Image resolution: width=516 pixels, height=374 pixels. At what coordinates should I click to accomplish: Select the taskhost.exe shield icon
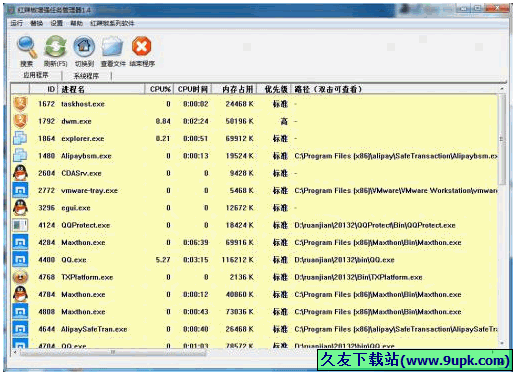(20, 104)
